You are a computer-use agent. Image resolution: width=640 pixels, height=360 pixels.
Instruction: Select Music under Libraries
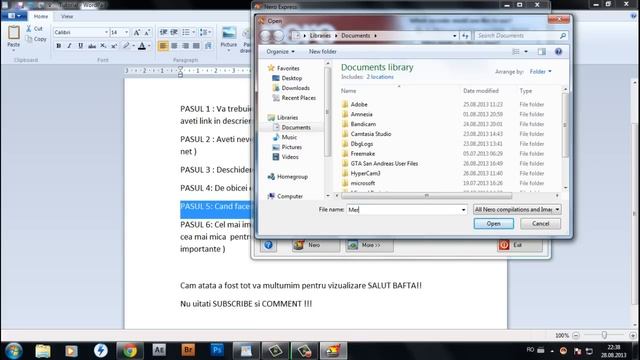(x=289, y=137)
